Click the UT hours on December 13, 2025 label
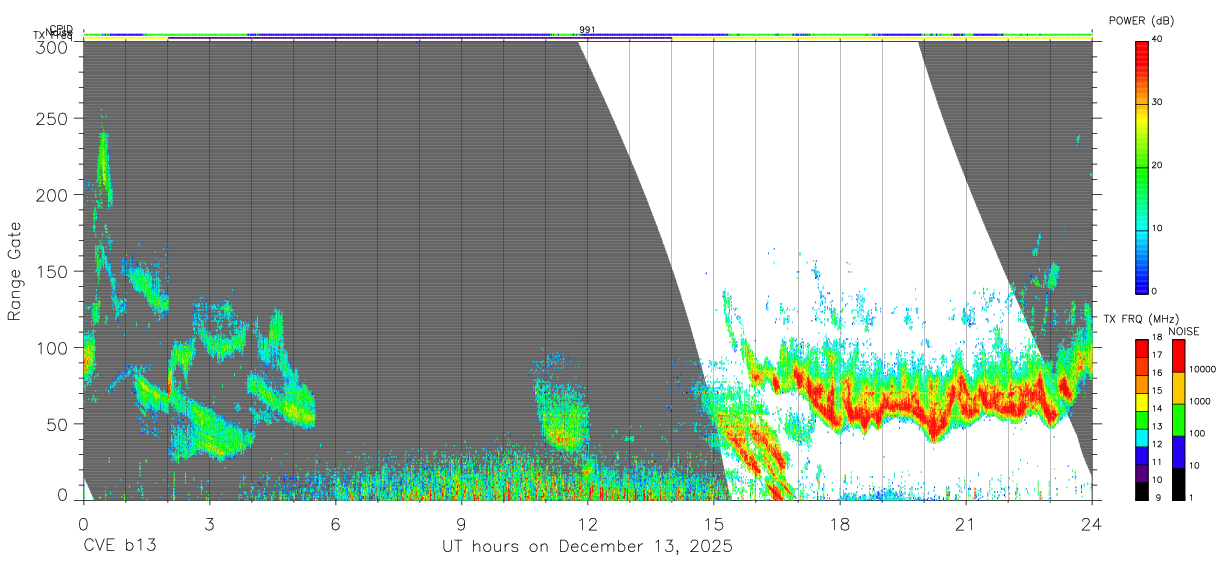This screenshot has width=1228, height=567. click(588, 546)
